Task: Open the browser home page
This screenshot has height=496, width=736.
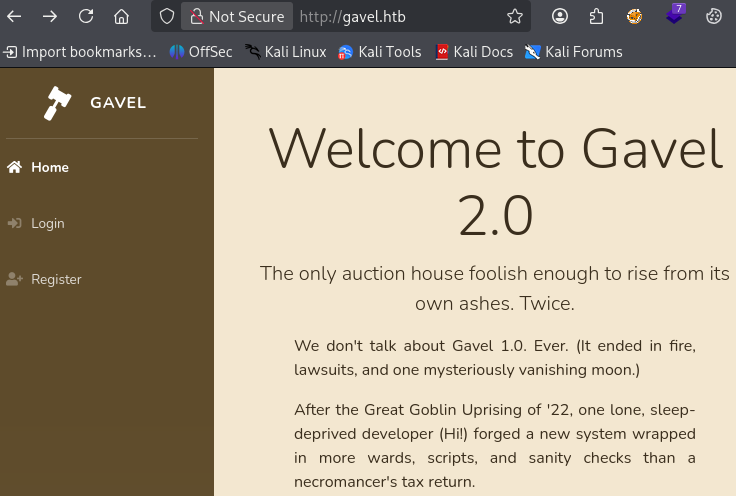Action: [122, 16]
